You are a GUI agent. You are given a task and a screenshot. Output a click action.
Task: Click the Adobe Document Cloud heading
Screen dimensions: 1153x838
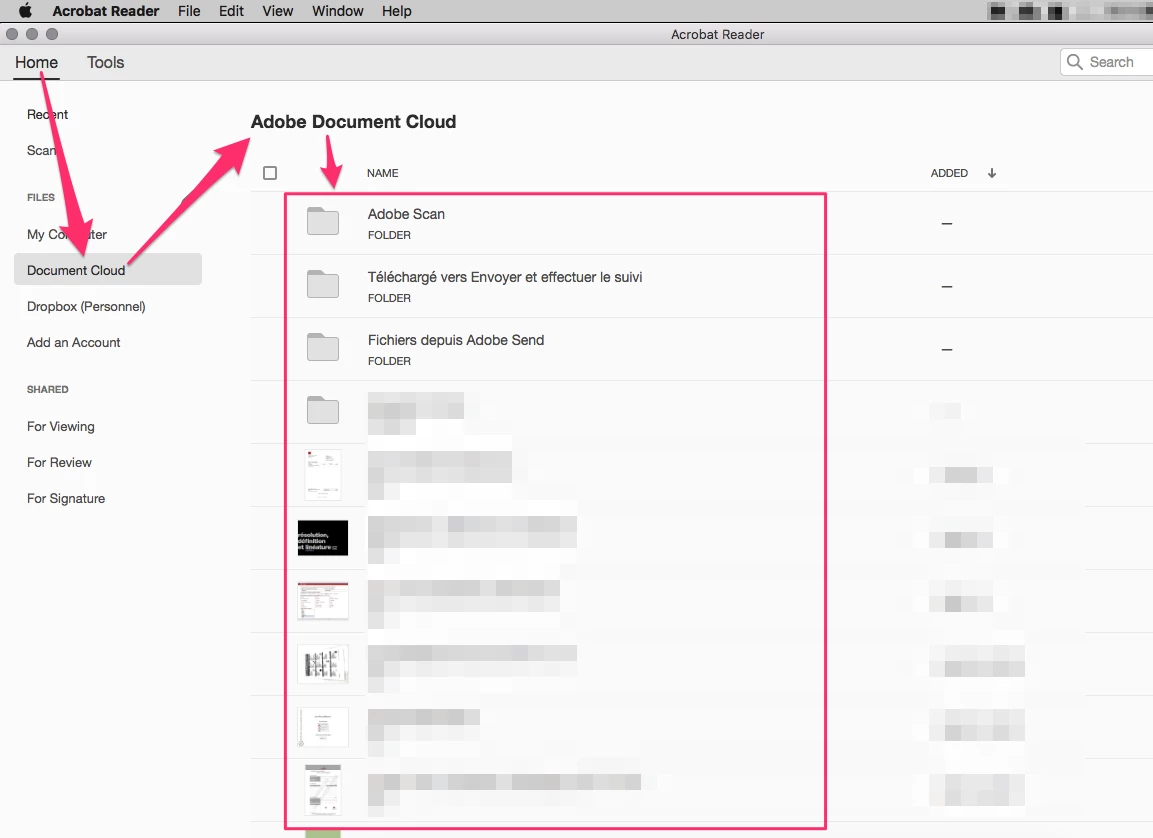[354, 121]
